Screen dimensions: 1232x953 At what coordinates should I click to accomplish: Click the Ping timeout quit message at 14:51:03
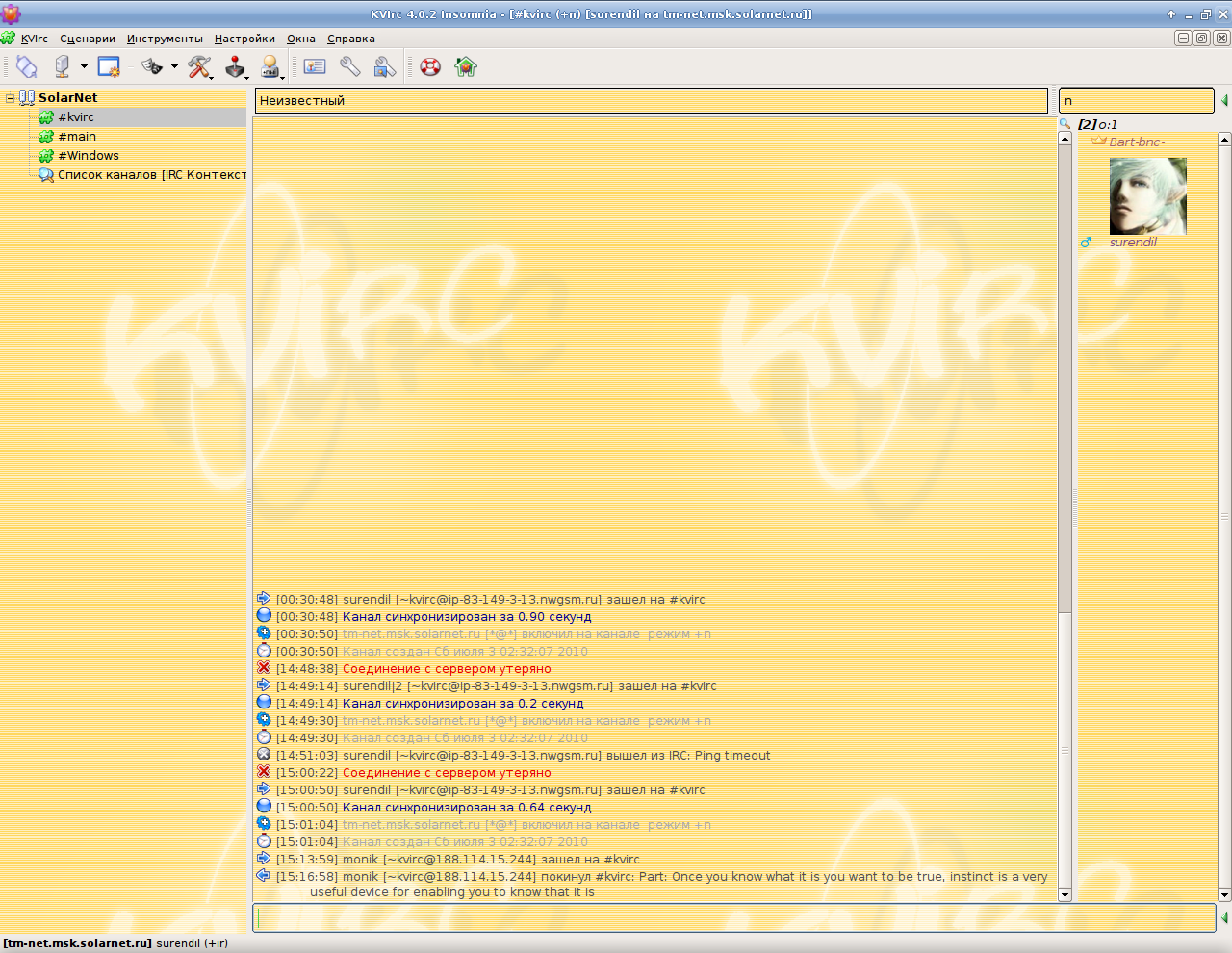[556, 756]
